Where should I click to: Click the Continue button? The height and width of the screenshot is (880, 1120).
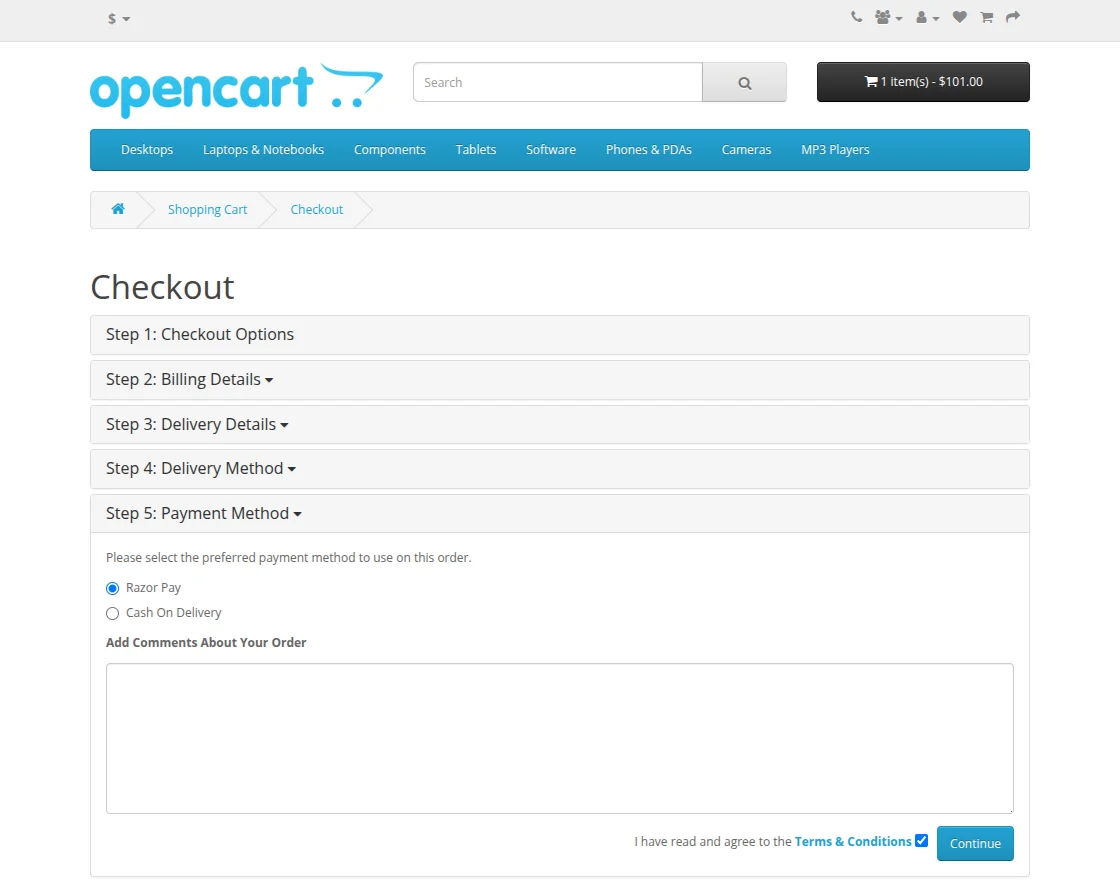click(x=975, y=843)
